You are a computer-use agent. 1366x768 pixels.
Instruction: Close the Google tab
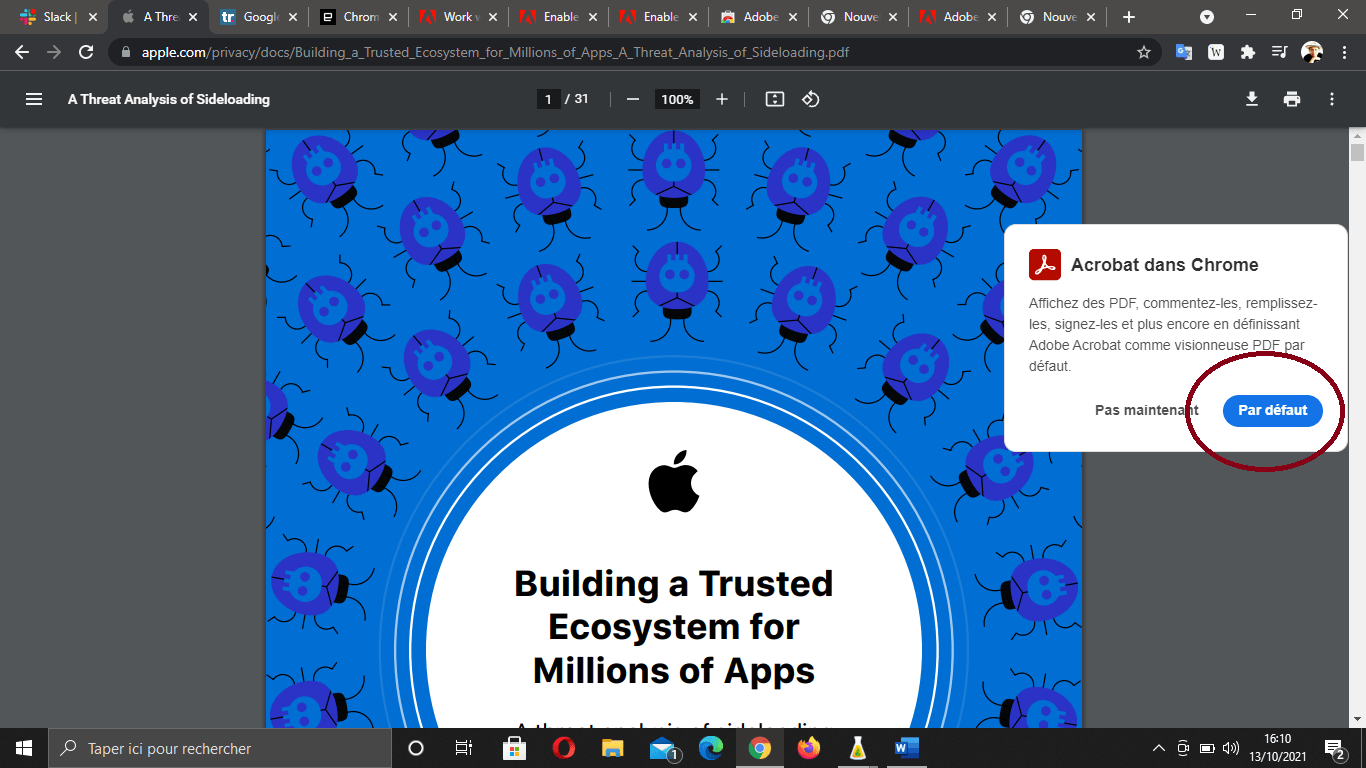(293, 17)
